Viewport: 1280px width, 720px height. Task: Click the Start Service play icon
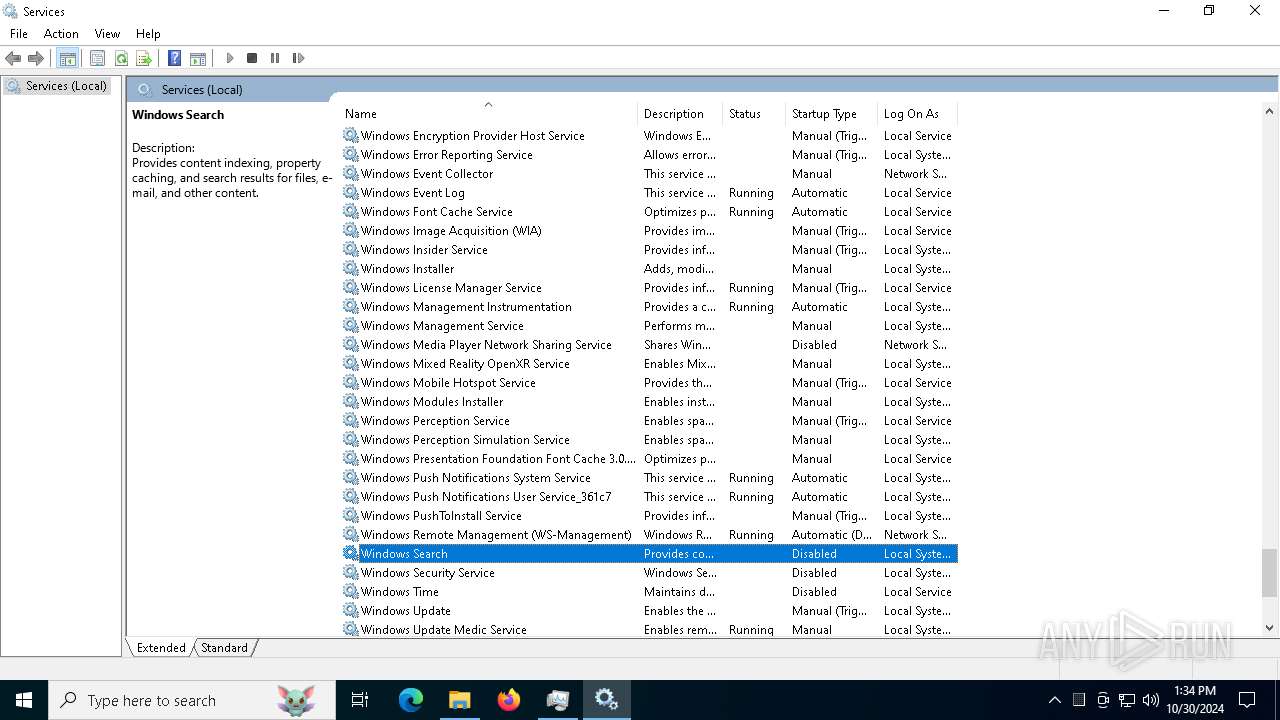pyautogui.click(x=229, y=58)
